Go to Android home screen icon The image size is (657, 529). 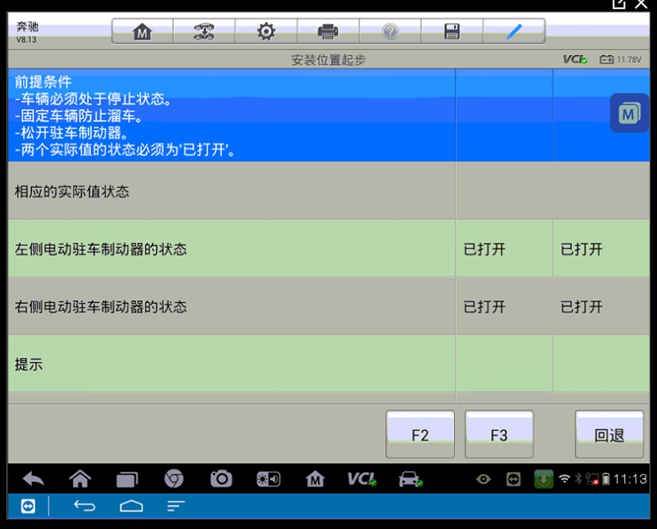80,479
